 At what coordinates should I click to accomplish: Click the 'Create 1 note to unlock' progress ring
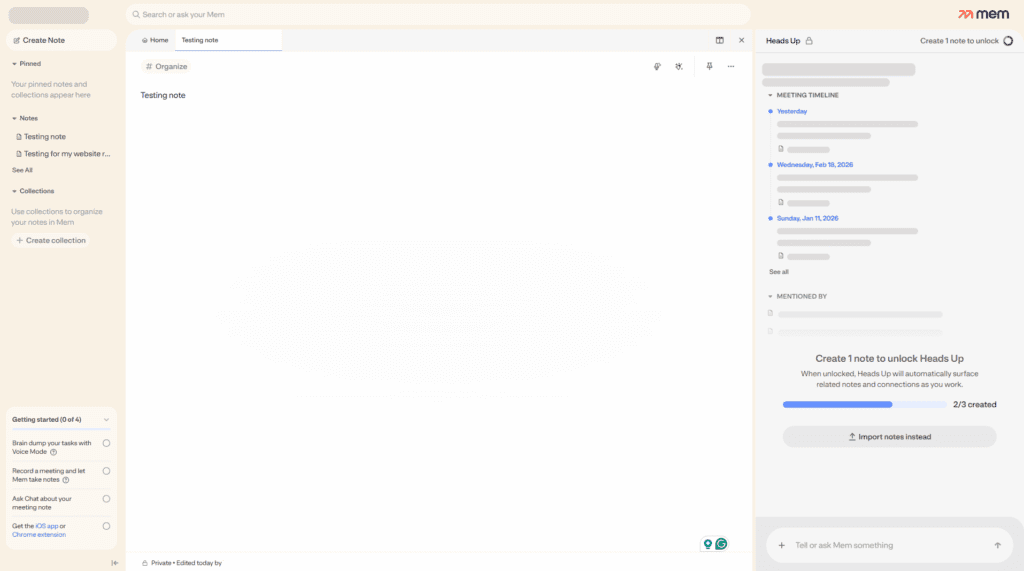pyautogui.click(x=1008, y=41)
